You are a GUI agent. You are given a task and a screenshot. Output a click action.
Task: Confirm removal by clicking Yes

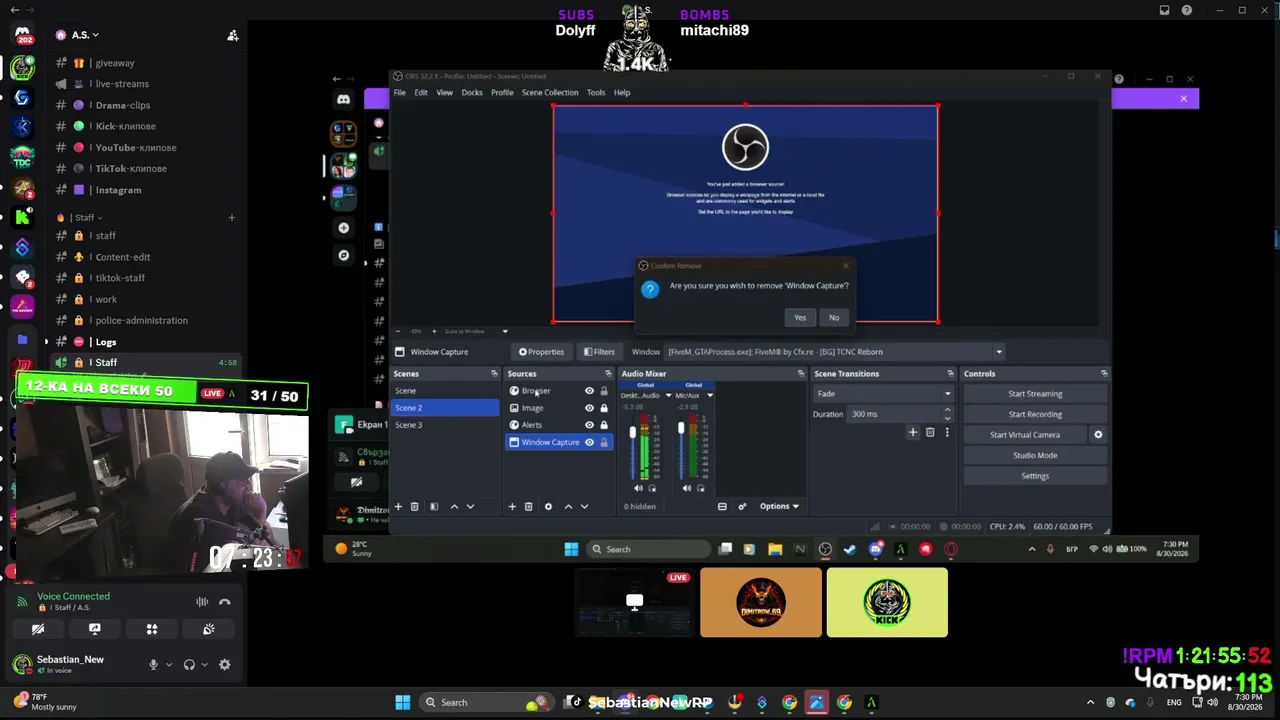point(800,317)
